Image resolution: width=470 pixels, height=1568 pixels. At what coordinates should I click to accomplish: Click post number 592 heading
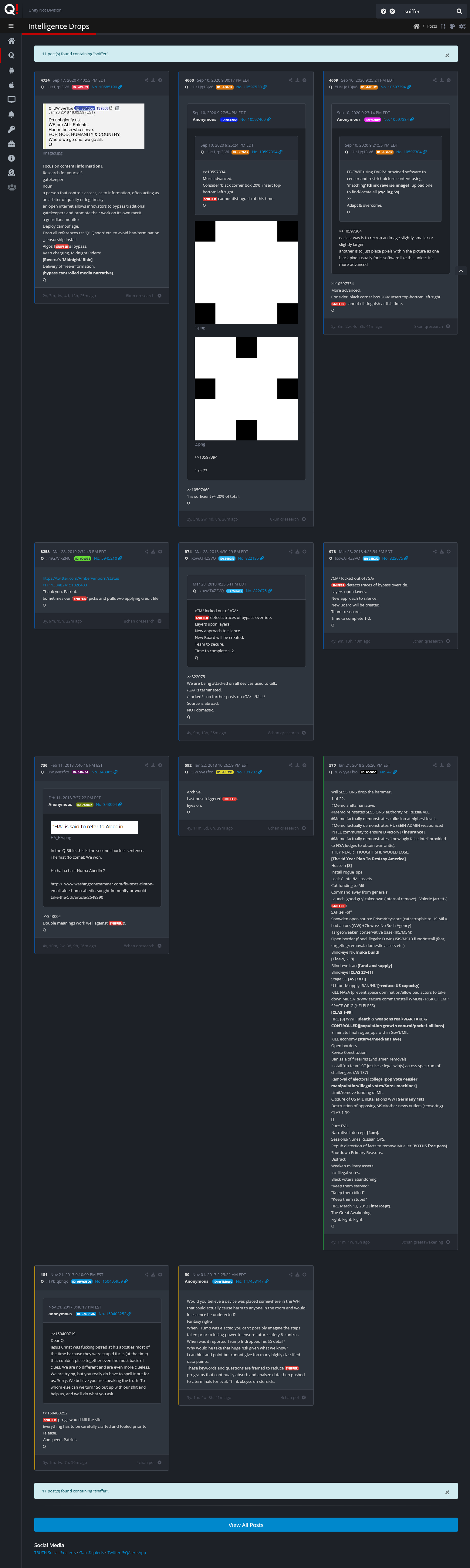(x=188, y=765)
